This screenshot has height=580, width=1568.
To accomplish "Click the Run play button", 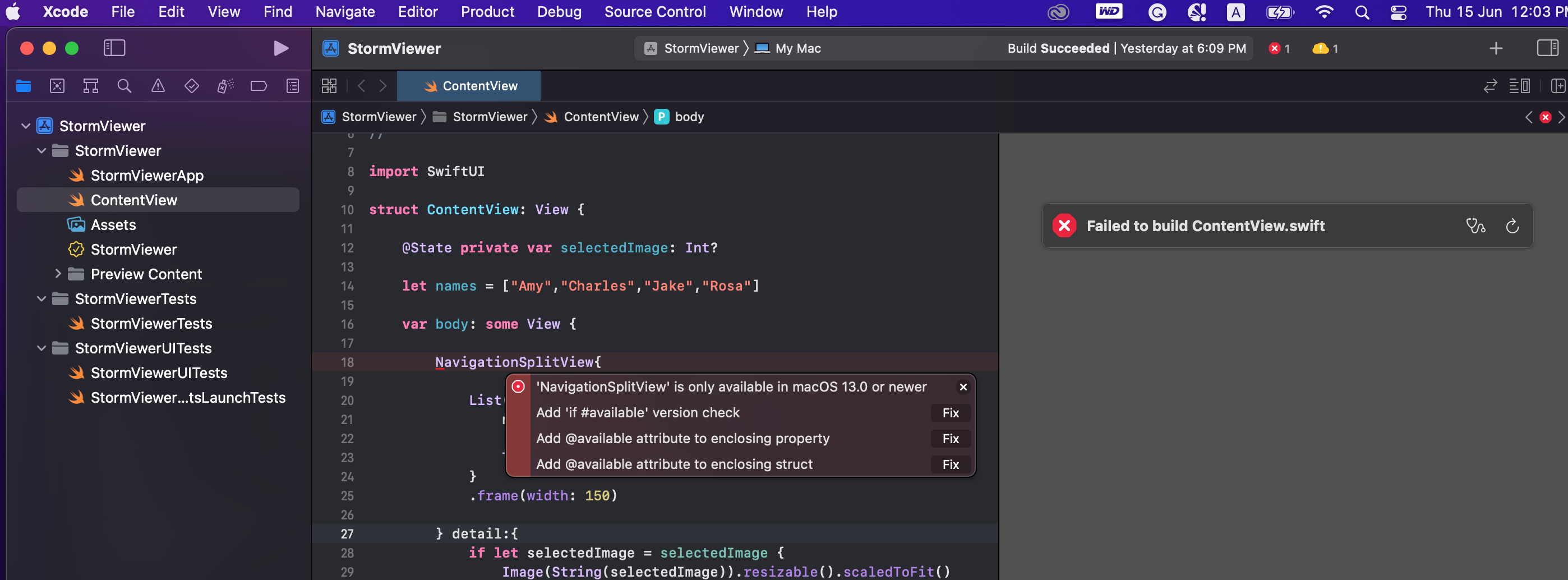I will 280,48.
